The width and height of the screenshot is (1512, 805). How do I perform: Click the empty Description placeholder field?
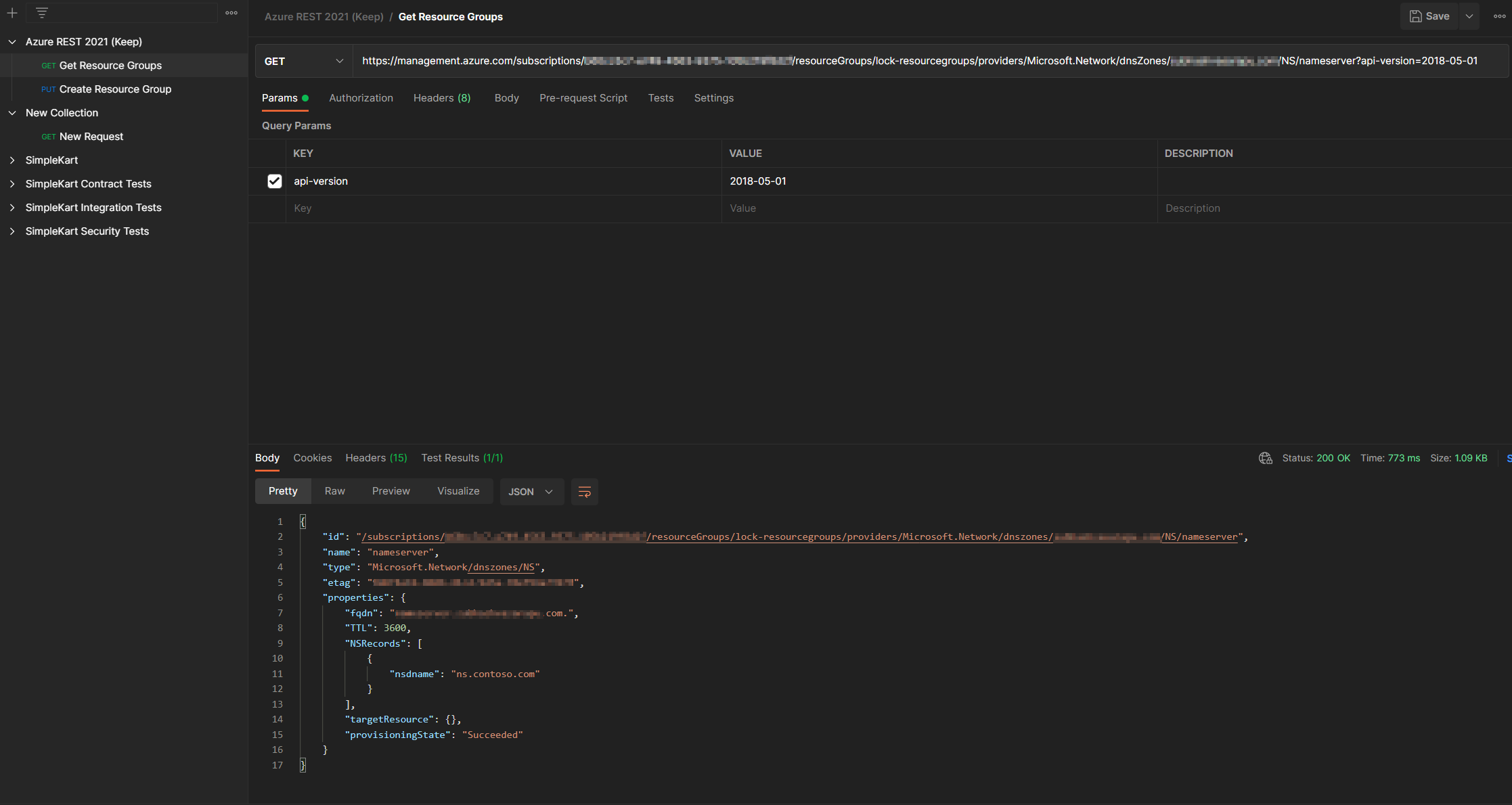(x=1335, y=208)
